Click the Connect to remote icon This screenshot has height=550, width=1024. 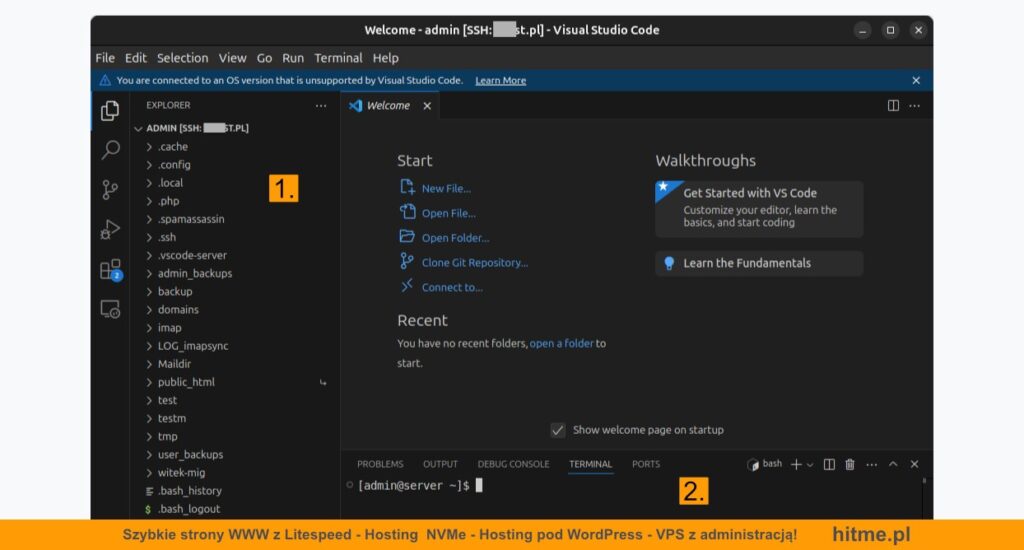(407, 285)
